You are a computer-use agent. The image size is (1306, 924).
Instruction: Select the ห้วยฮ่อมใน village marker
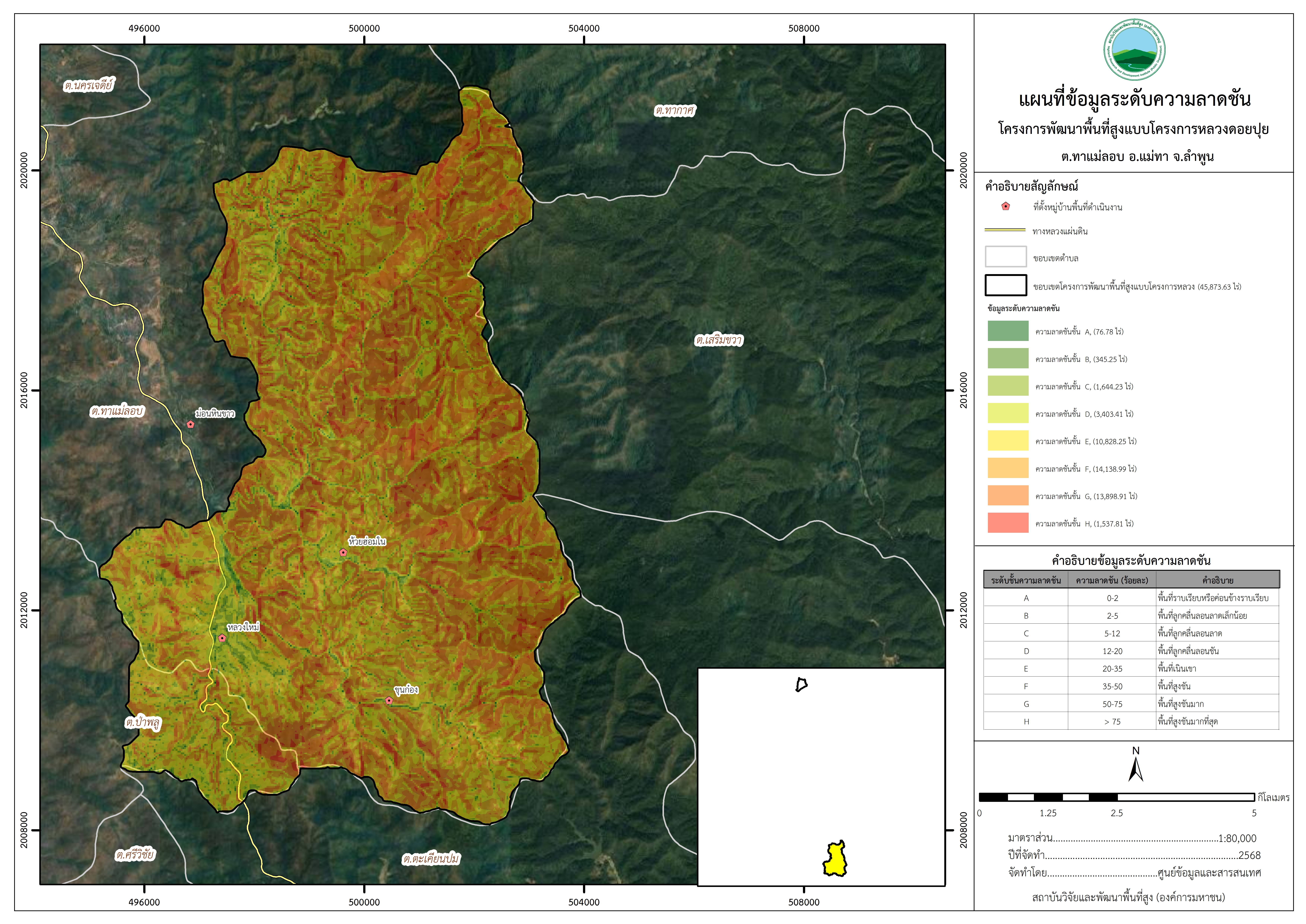point(343,553)
